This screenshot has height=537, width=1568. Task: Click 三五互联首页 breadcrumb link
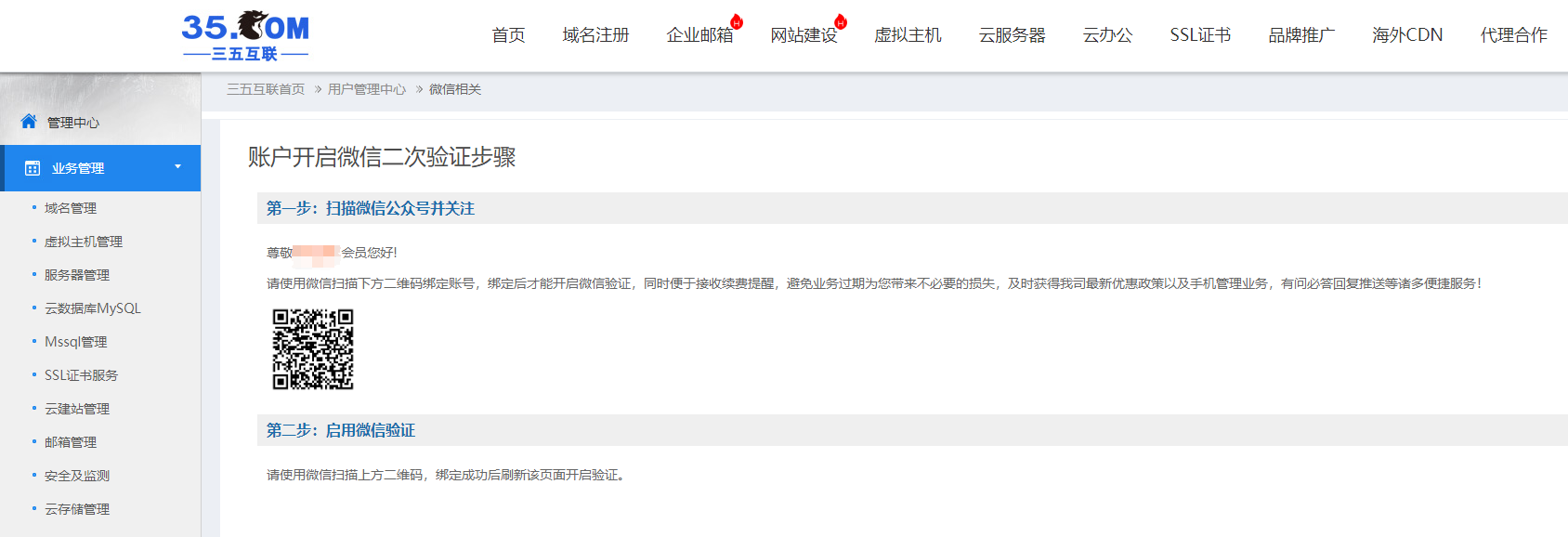point(266,89)
